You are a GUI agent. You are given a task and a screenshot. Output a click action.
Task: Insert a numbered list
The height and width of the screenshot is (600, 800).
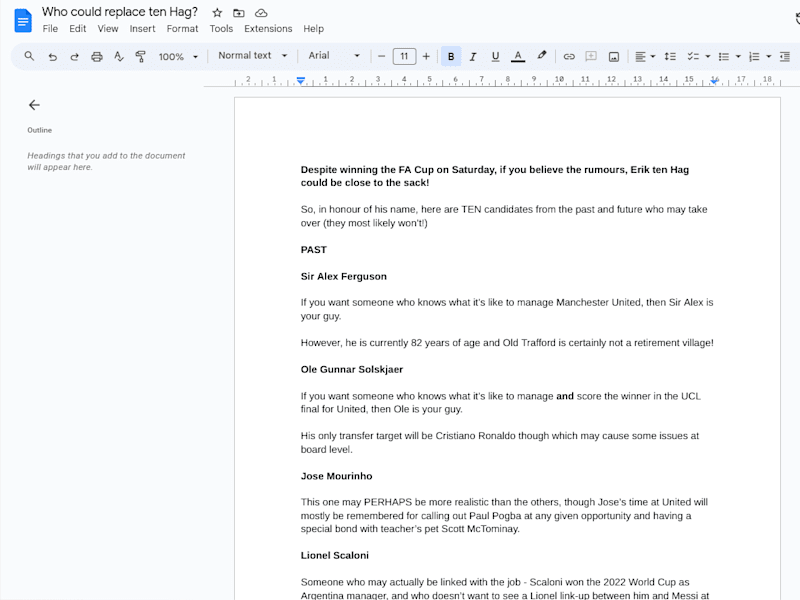754,57
